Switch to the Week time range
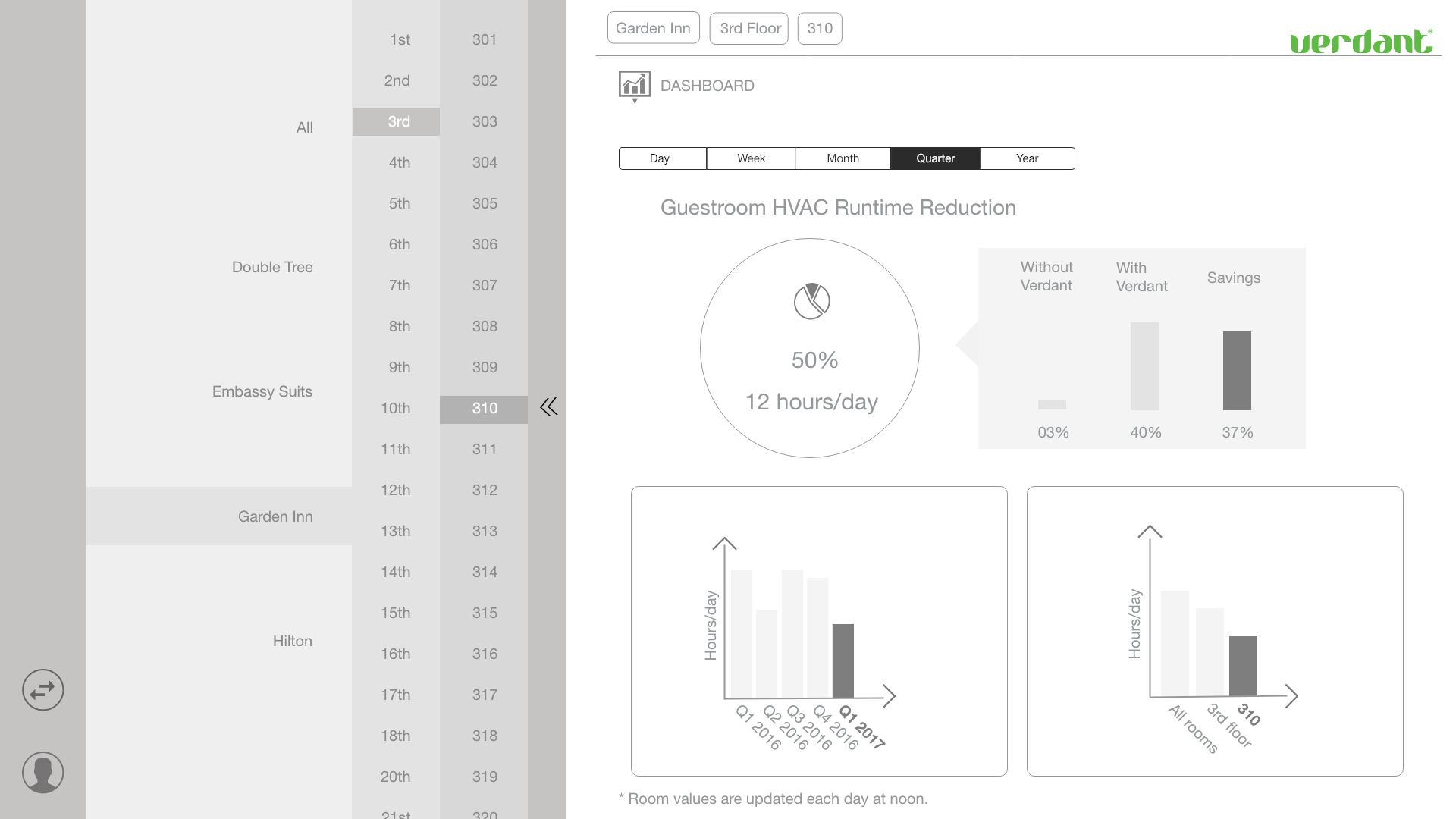Image resolution: width=1456 pixels, height=819 pixels. 751,158
